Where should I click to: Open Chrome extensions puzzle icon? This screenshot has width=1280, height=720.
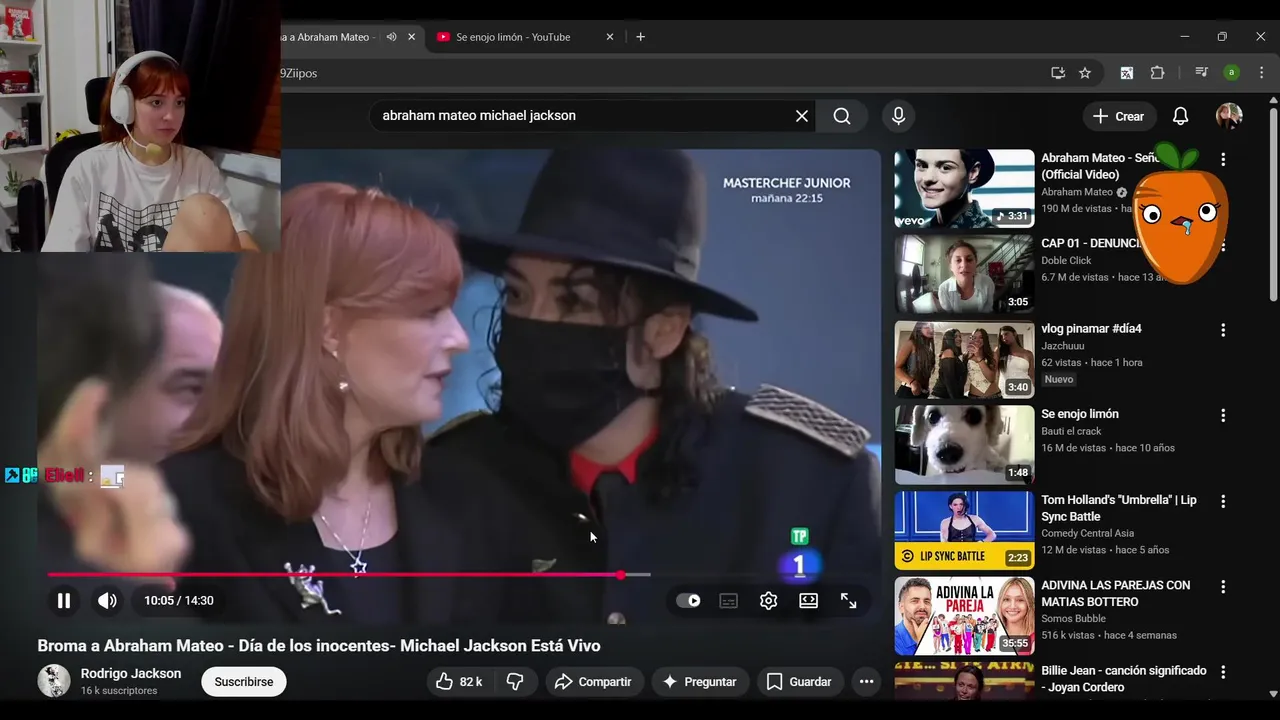click(x=1157, y=73)
